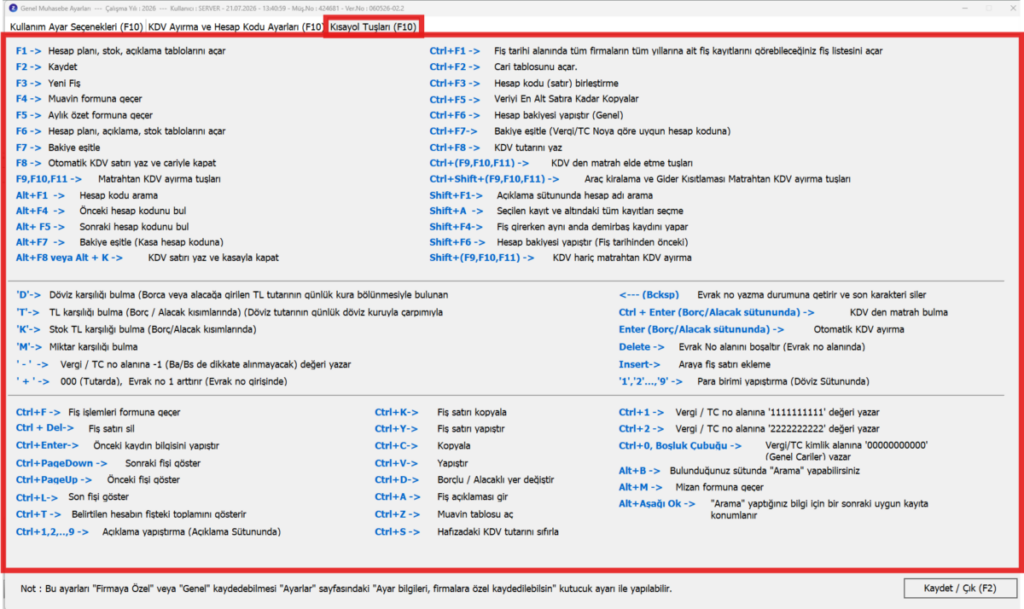
Task: Click the Kaydet / Çık (F2) button
Action: (959, 588)
